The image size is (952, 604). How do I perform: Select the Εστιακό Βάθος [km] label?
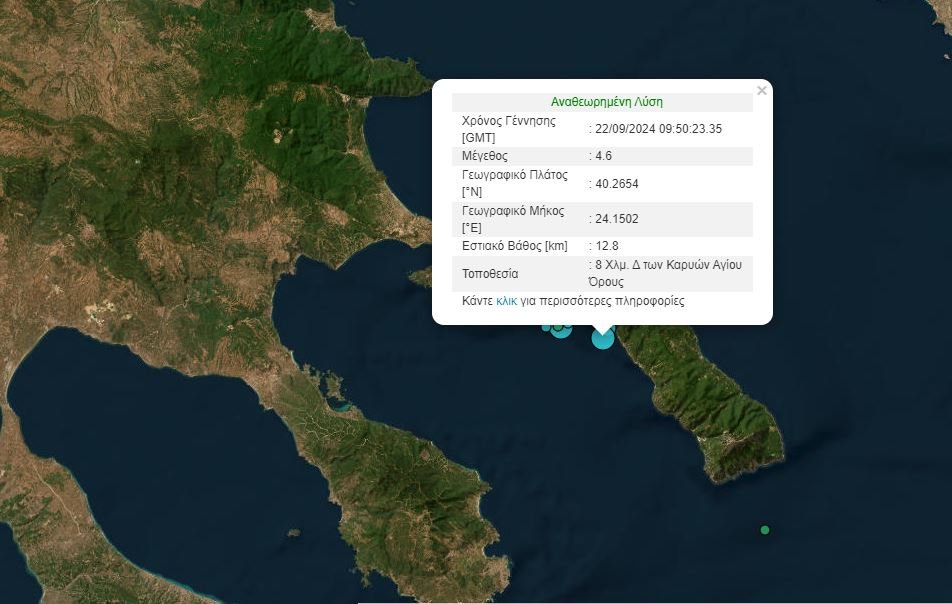pyautogui.click(x=515, y=247)
